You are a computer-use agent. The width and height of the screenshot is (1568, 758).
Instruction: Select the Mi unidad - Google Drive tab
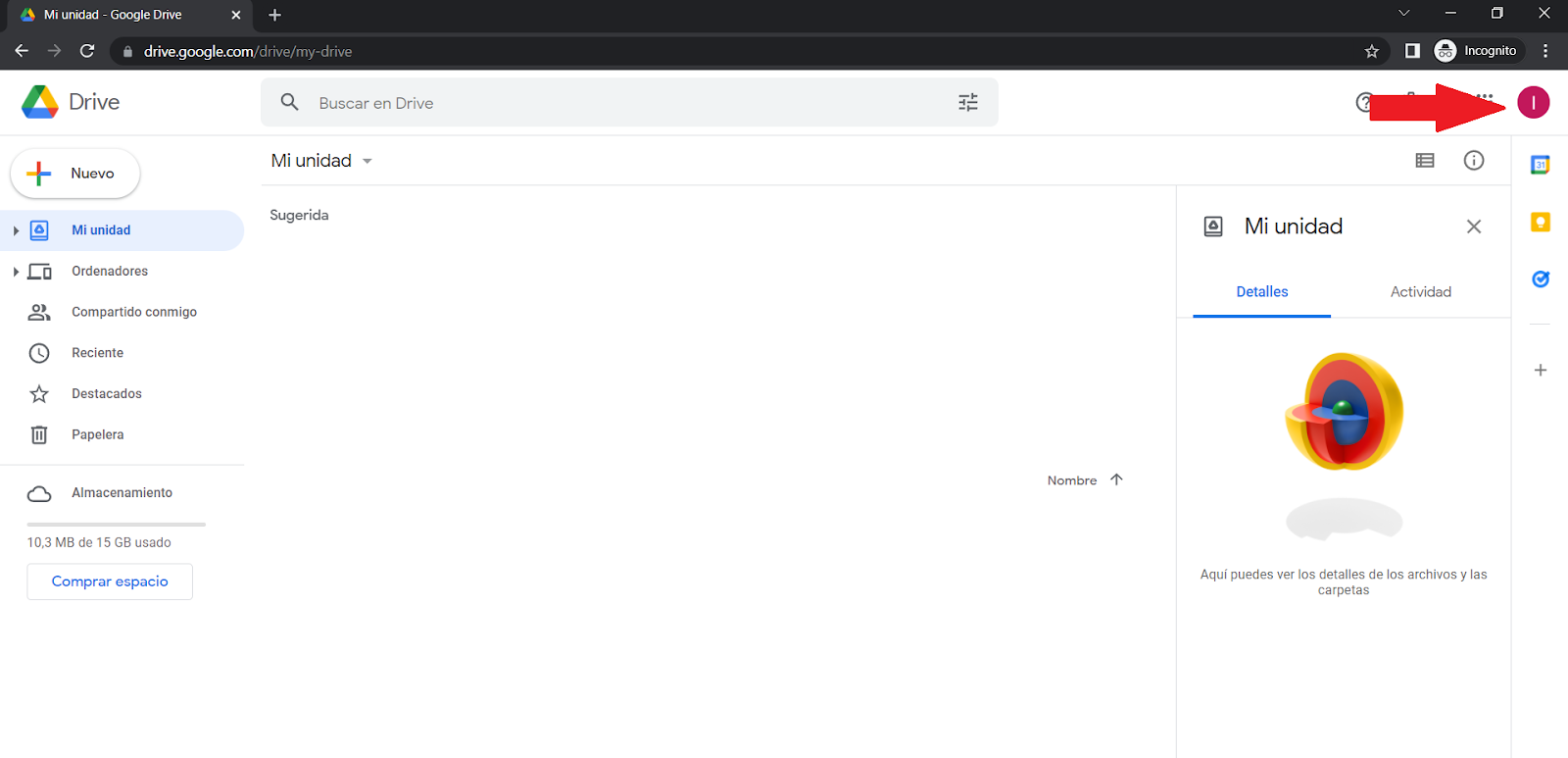coord(127,15)
